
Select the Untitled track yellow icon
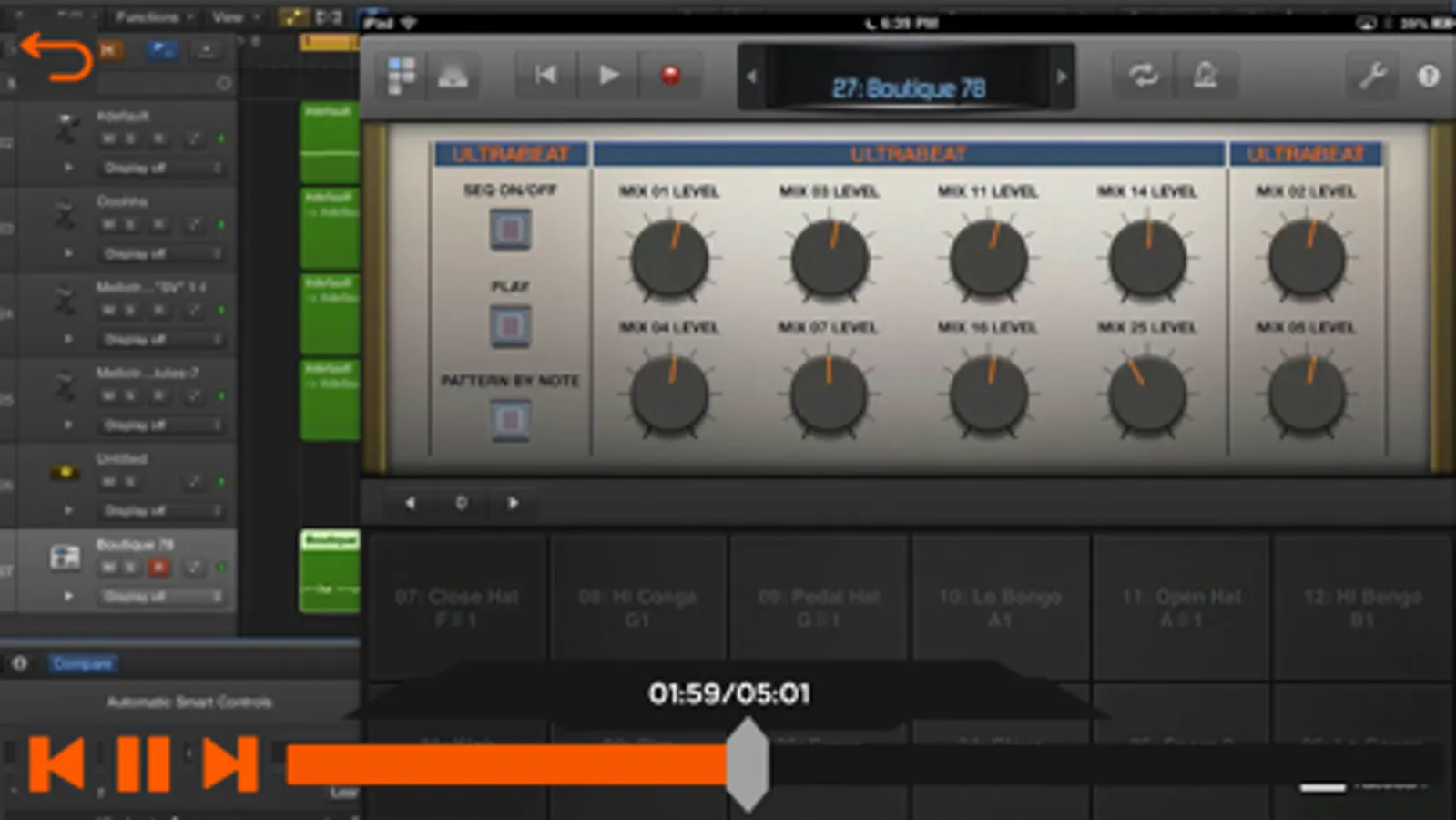(x=65, y=472)
